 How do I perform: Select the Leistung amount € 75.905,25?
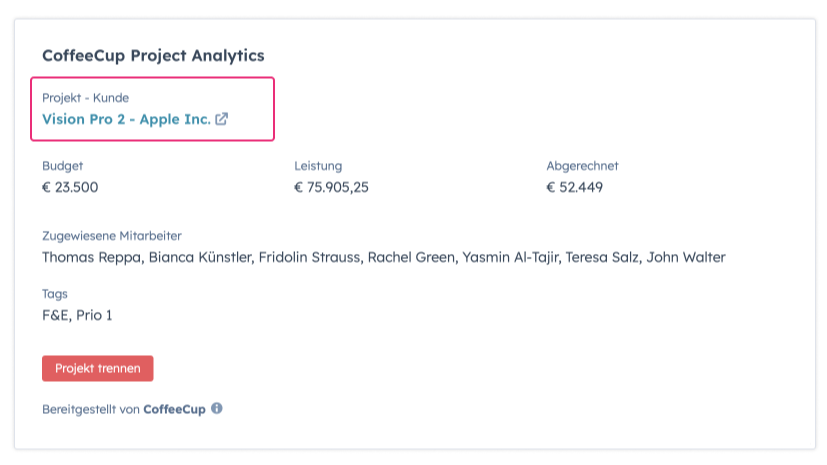pyautogui.click(x=331, y=186)
